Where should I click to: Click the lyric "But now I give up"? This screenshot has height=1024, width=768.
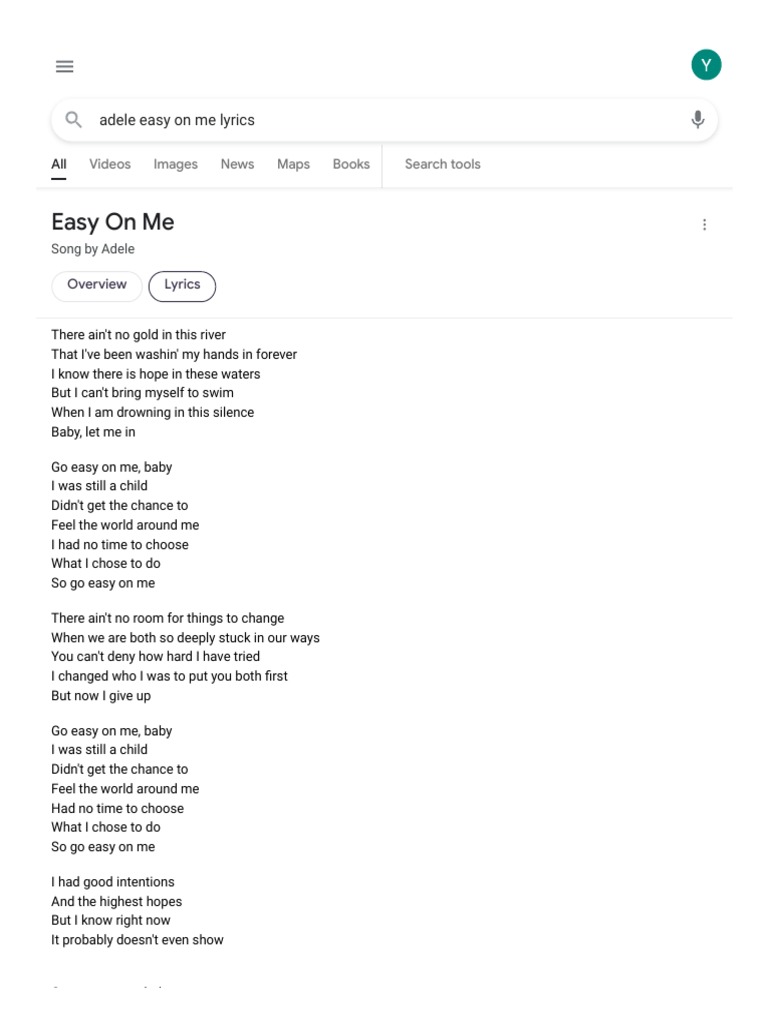tap(101, 695)
